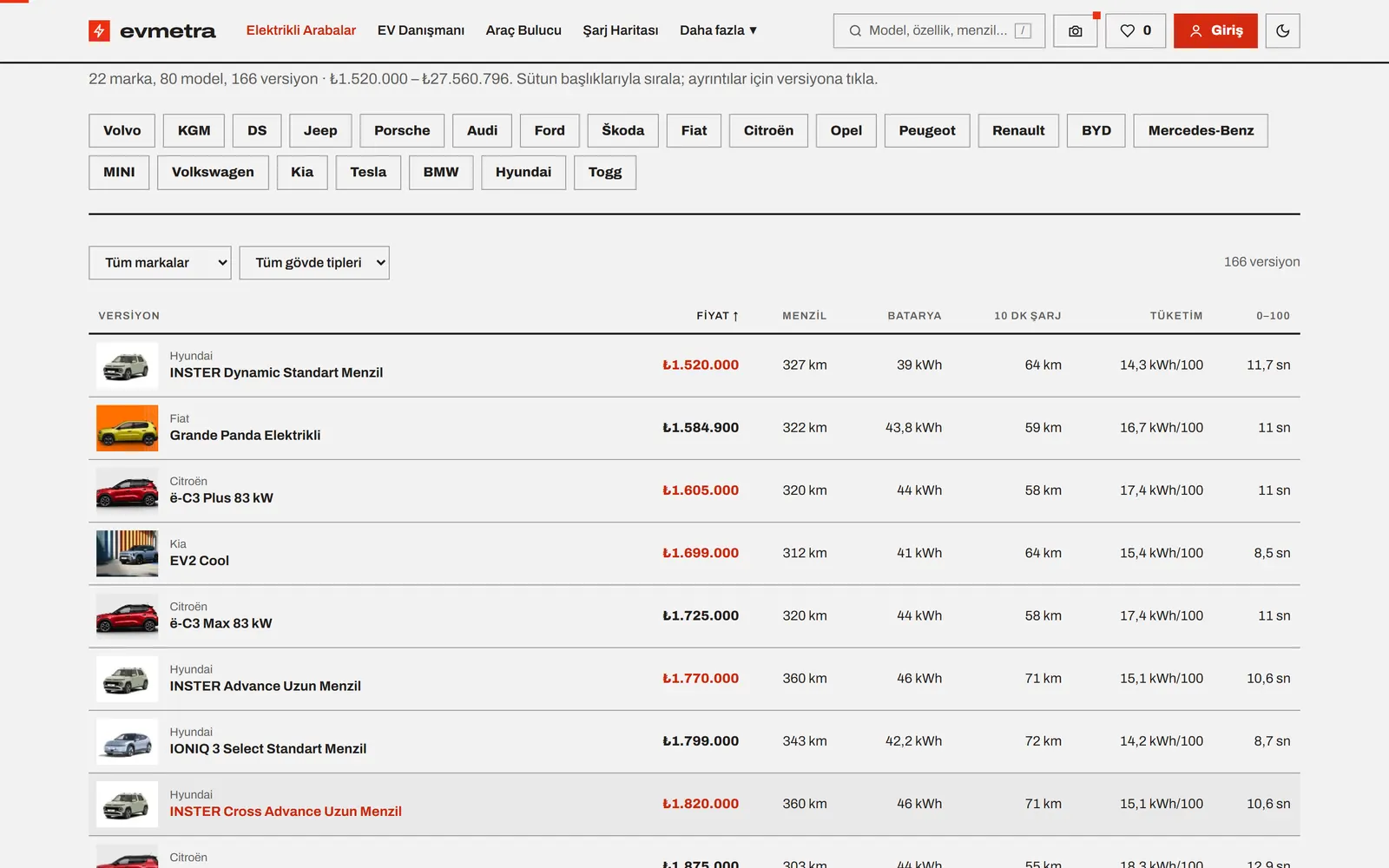Screen dimensions: 1389x868
Task: Click the 42,2 kWh battery value
Action: (x=913, y=741)
